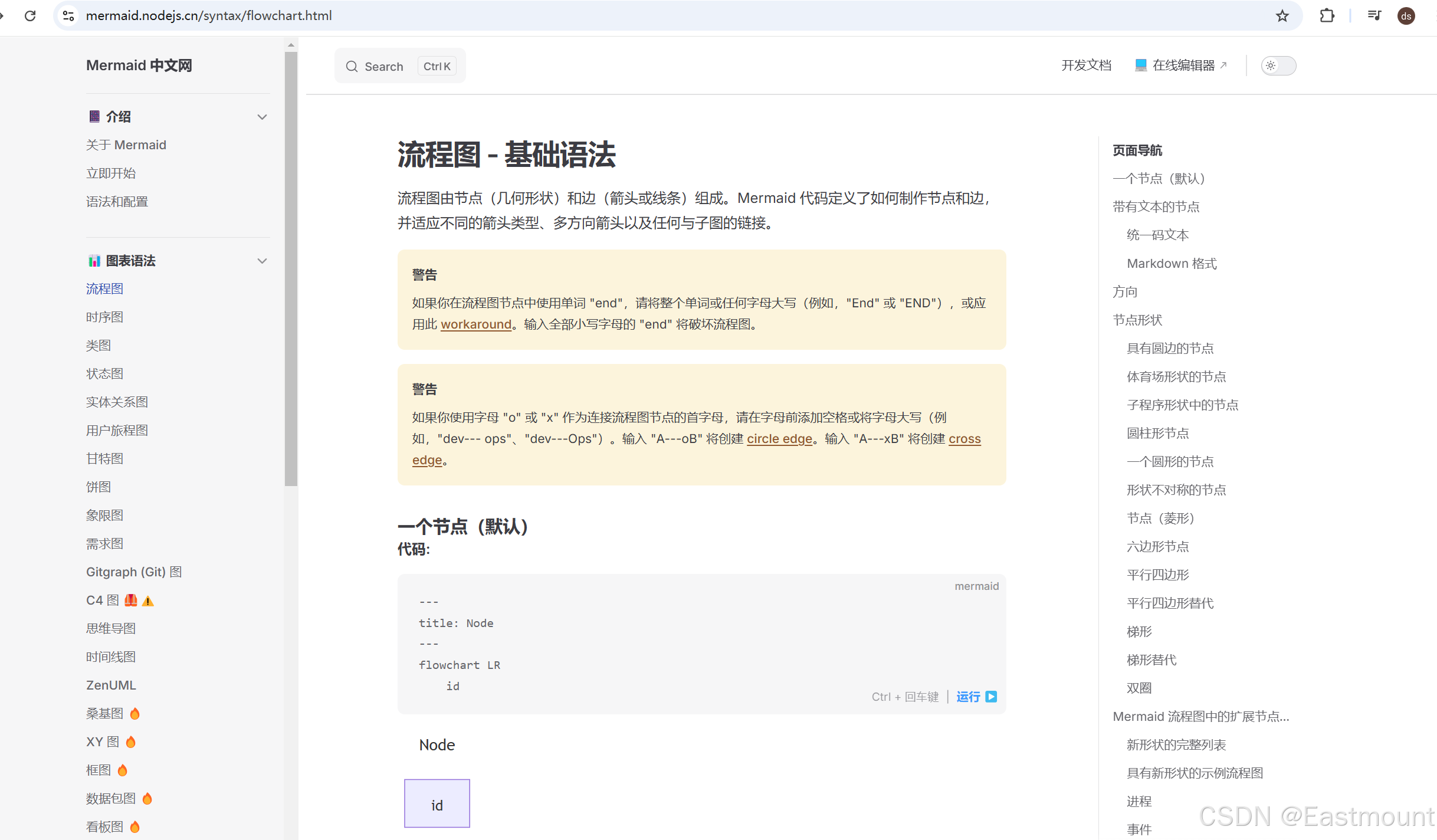The image size is (1437, 840).
Task: Open the media control icon in toolbar
Action: pyautogui.click(x=1374, y=16)
